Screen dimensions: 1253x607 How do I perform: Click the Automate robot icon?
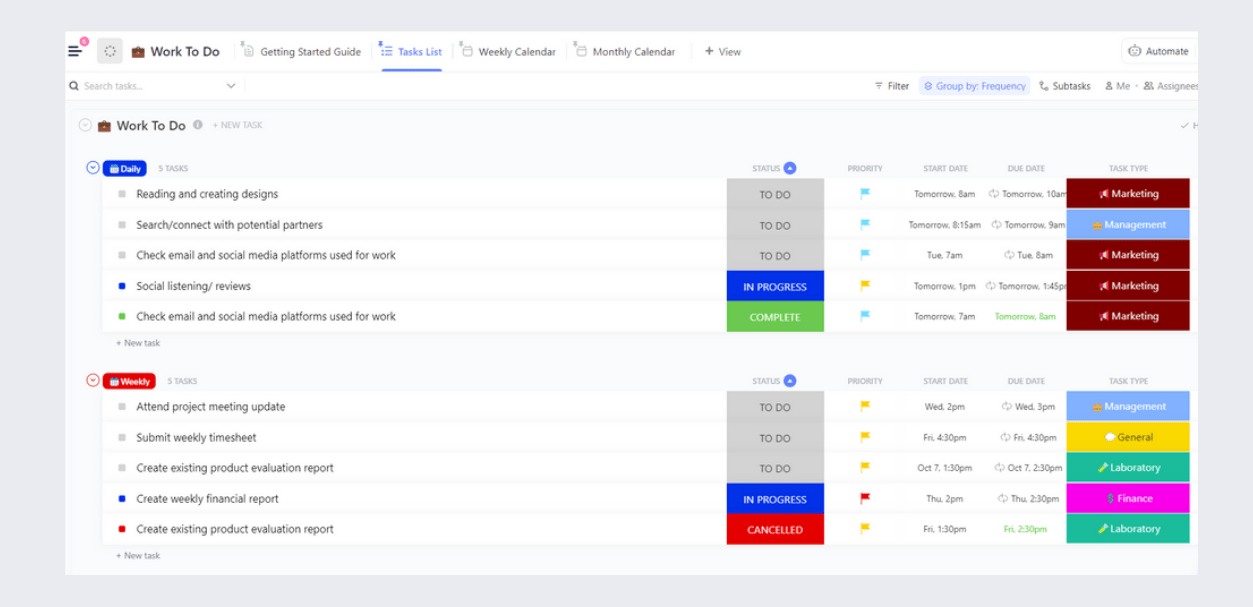(1135, 51)
